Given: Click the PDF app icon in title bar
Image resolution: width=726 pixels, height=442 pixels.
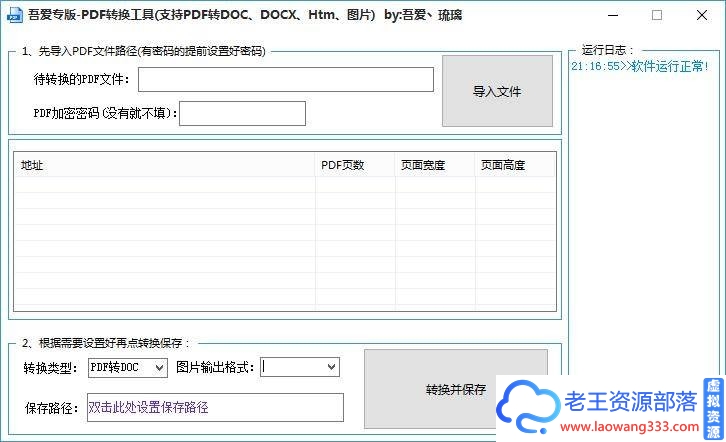Looking at the screenshot, I should [x=14, y=15].
